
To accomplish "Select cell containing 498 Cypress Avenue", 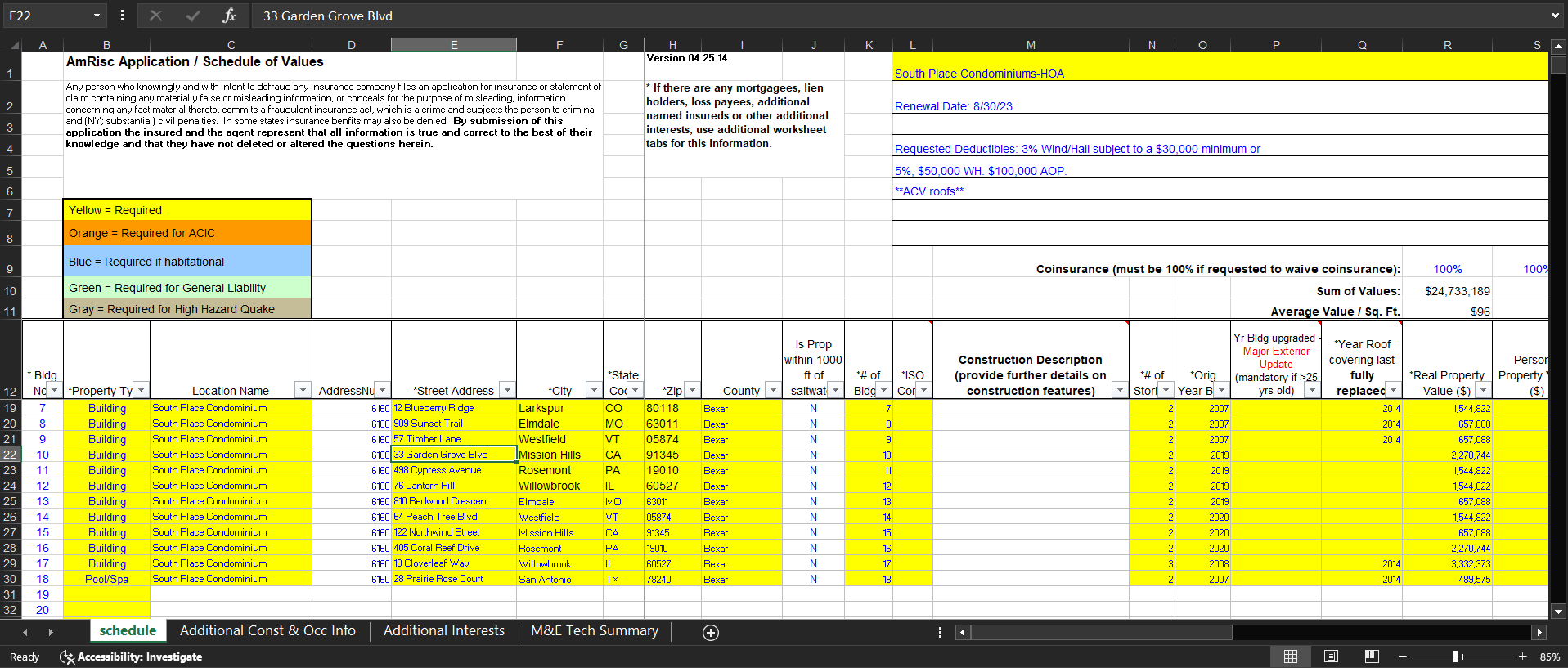I will [453, 470].
